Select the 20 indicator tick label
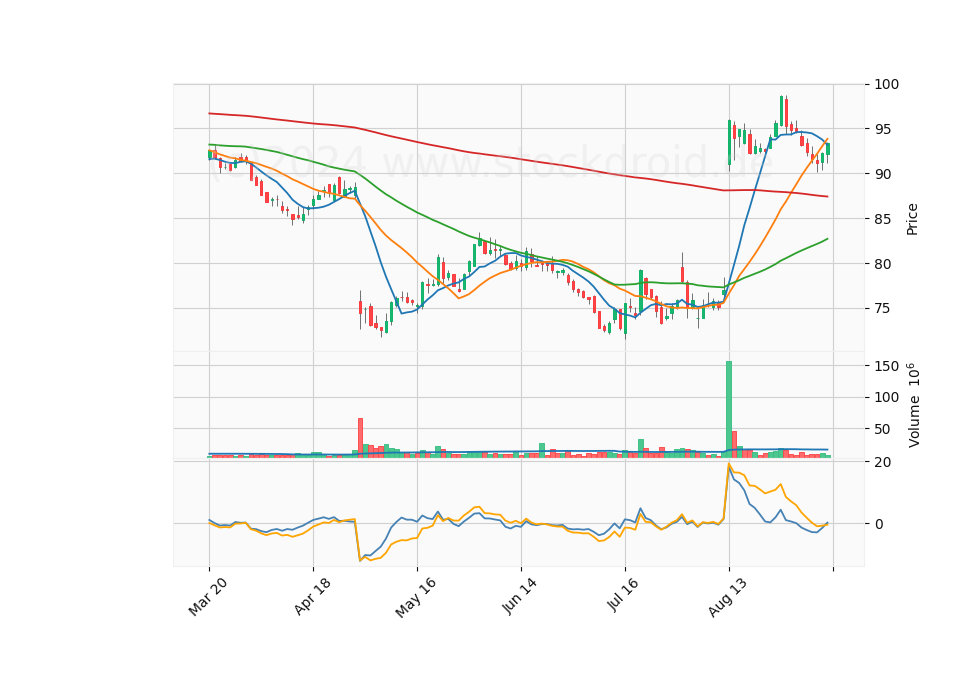 click(883, 462)
